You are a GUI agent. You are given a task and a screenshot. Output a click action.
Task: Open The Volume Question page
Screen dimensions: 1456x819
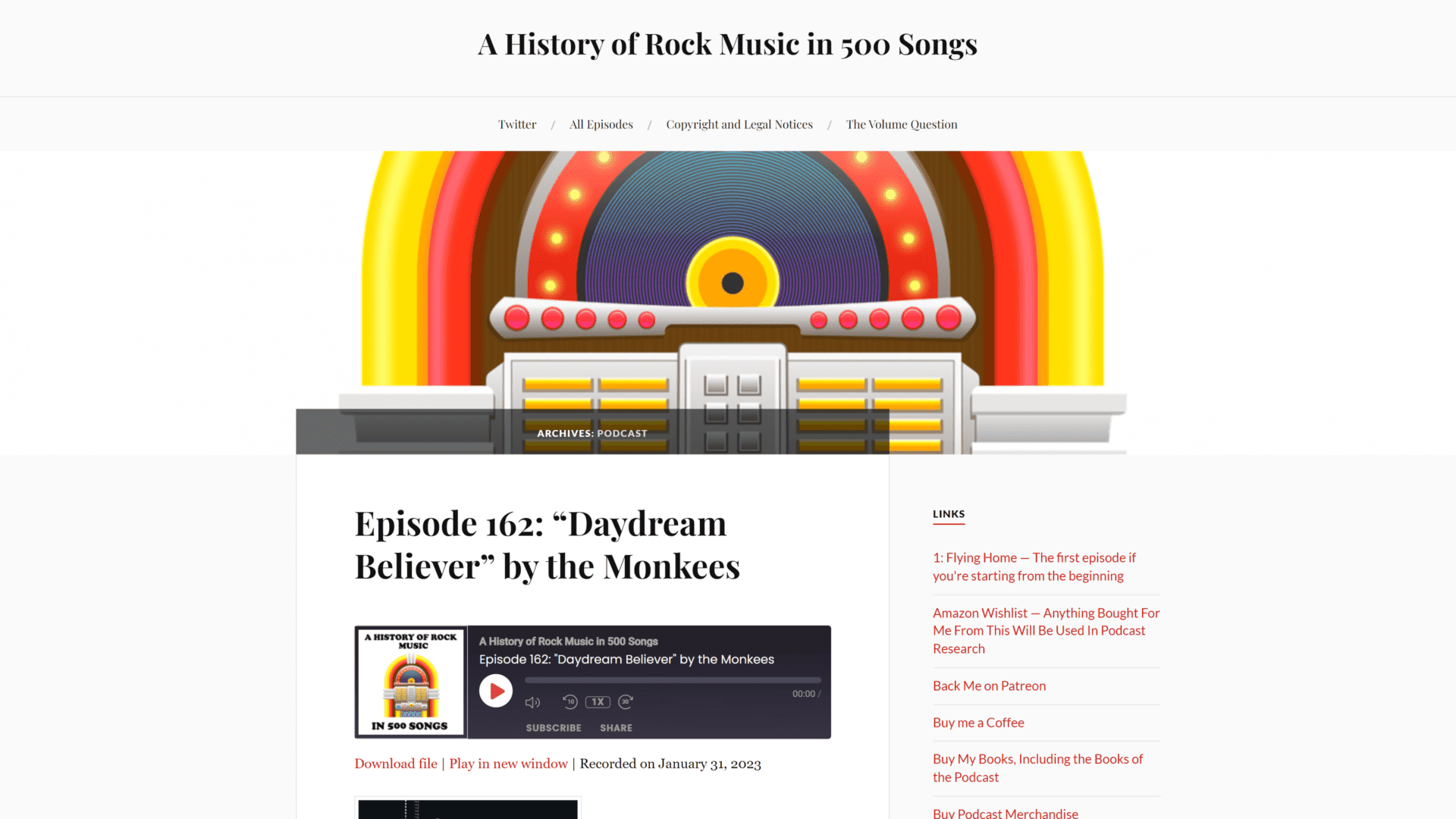point(902,124)
